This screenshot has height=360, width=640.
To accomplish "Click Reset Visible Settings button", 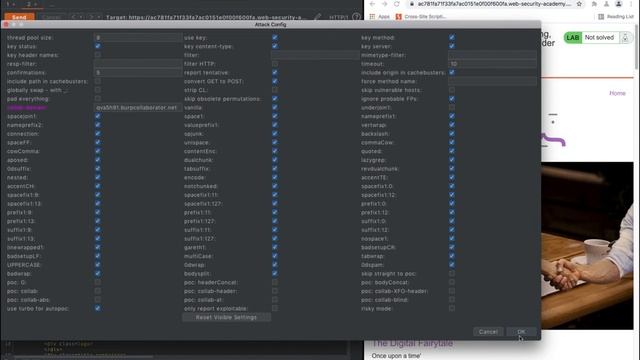I will [x=226, y=317].
